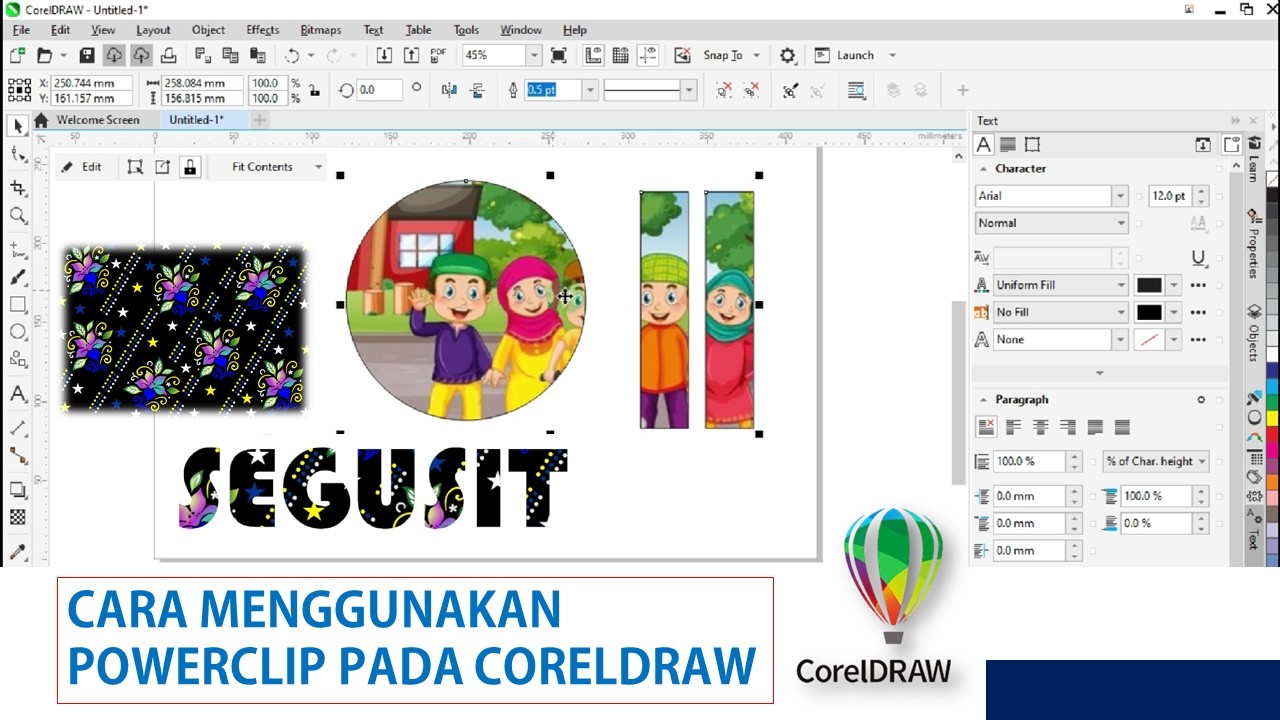Collapse the Character section
This screenshot has width=1280, height=720.
click(982, 169)
